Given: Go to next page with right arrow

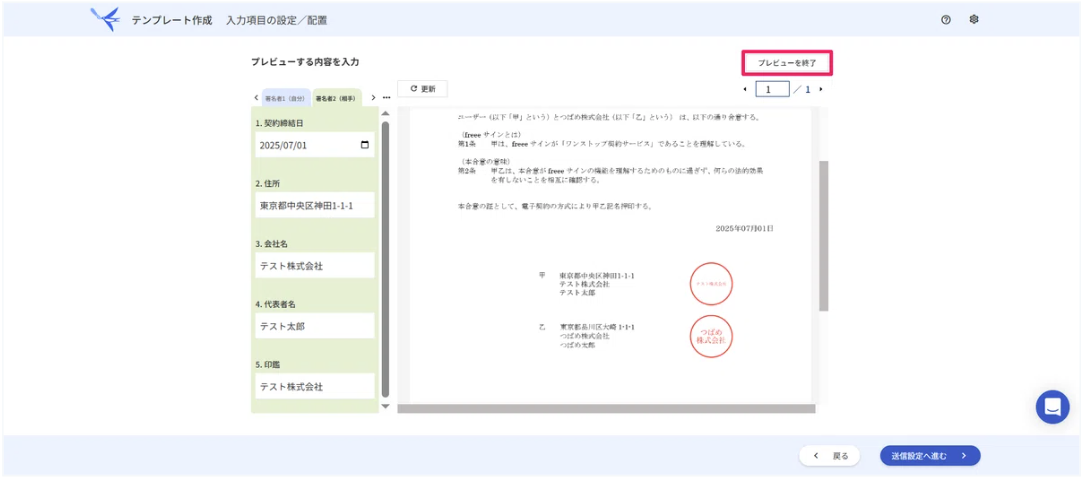Looking at the screenshot, I should tap(821, 90).
